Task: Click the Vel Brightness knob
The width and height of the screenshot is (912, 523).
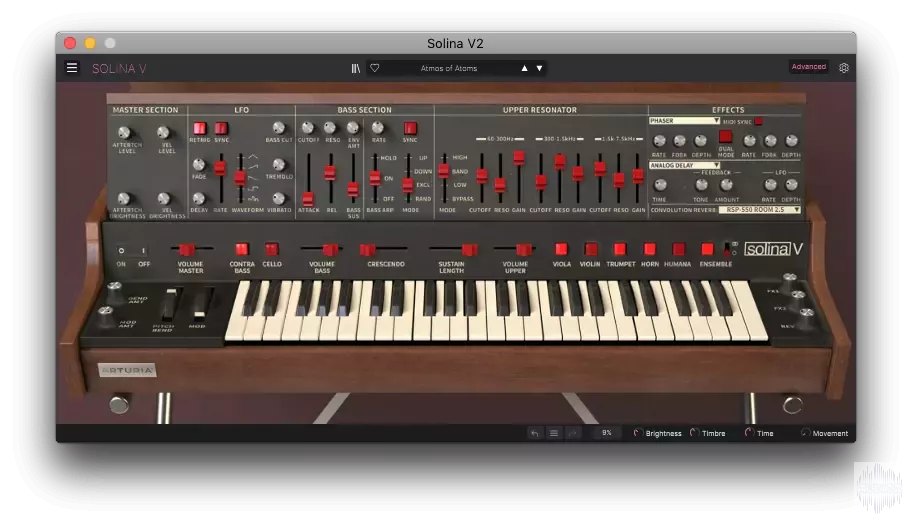Action: [x=163, y=198]
